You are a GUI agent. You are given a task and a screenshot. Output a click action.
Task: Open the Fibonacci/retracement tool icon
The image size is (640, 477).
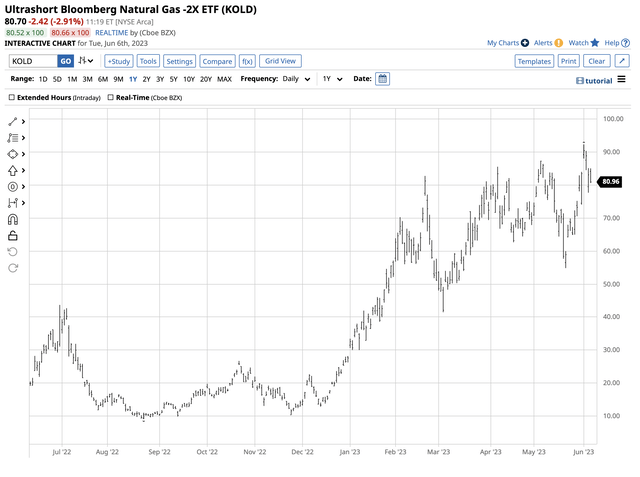[13, 138]
